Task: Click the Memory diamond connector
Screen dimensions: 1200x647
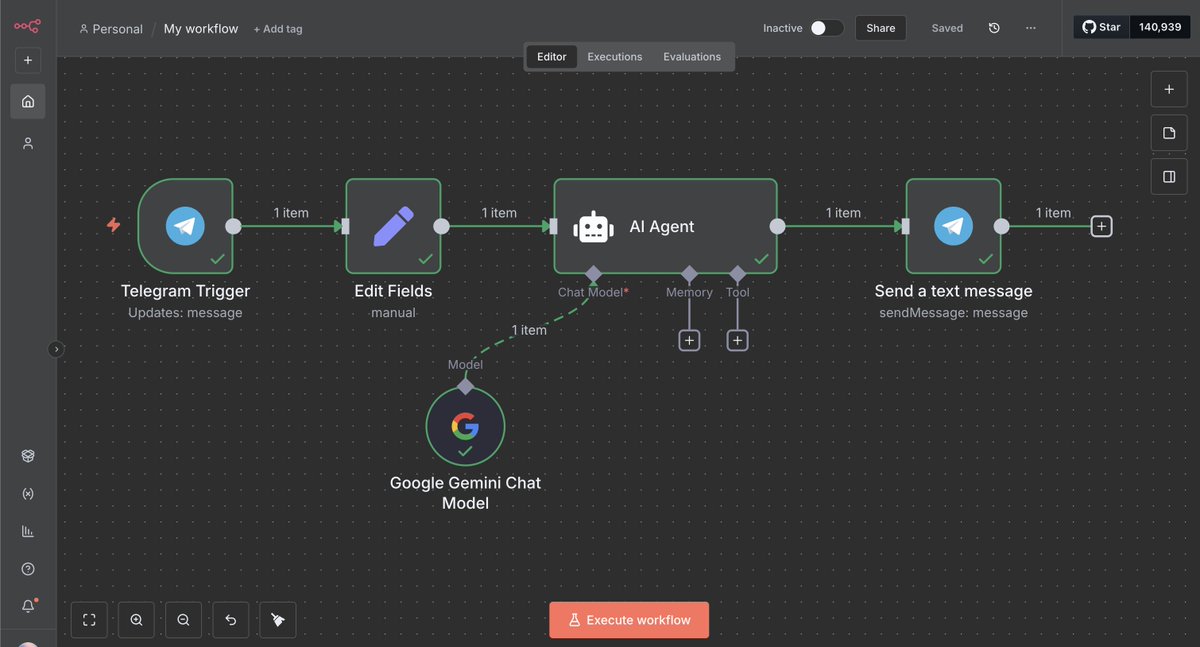Action: coord(689,273)
